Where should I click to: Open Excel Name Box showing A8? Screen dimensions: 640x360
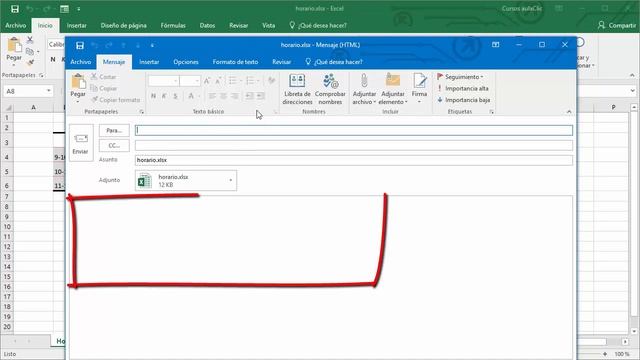click(x=28, y=91)
